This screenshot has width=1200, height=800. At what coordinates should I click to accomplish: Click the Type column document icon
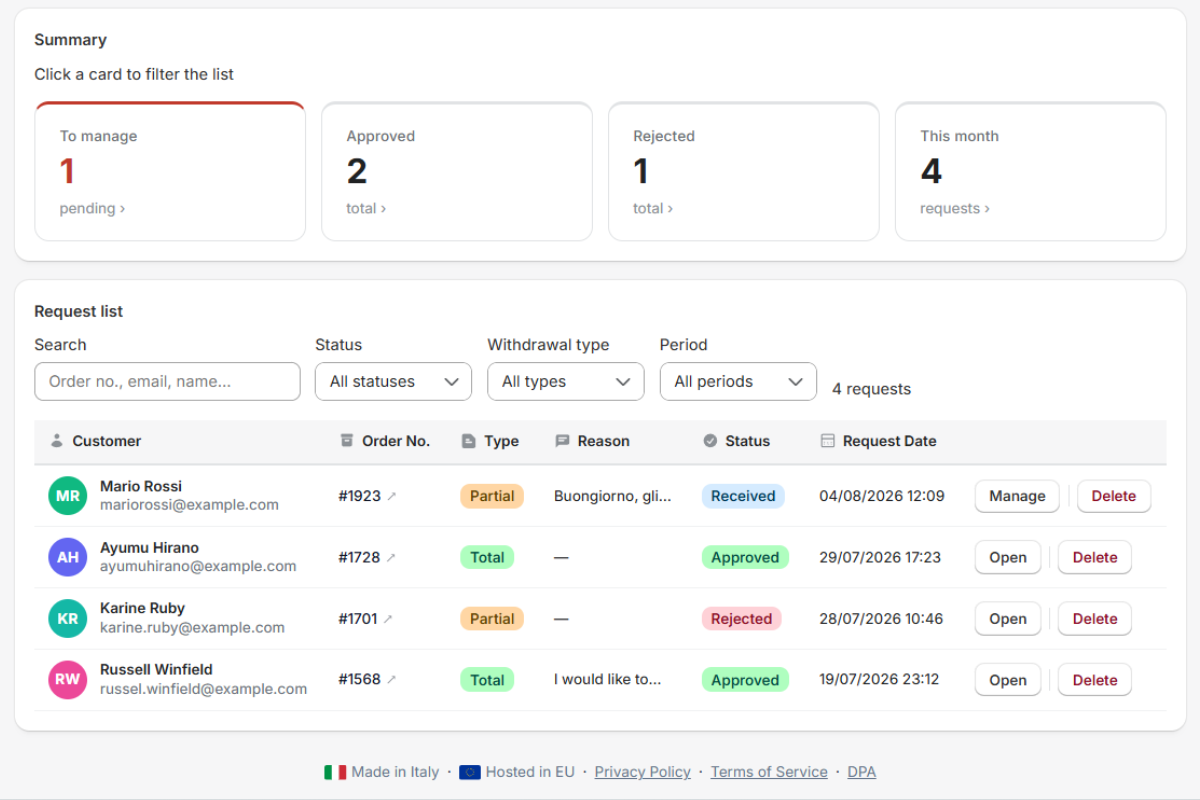[x=468, y=441]
